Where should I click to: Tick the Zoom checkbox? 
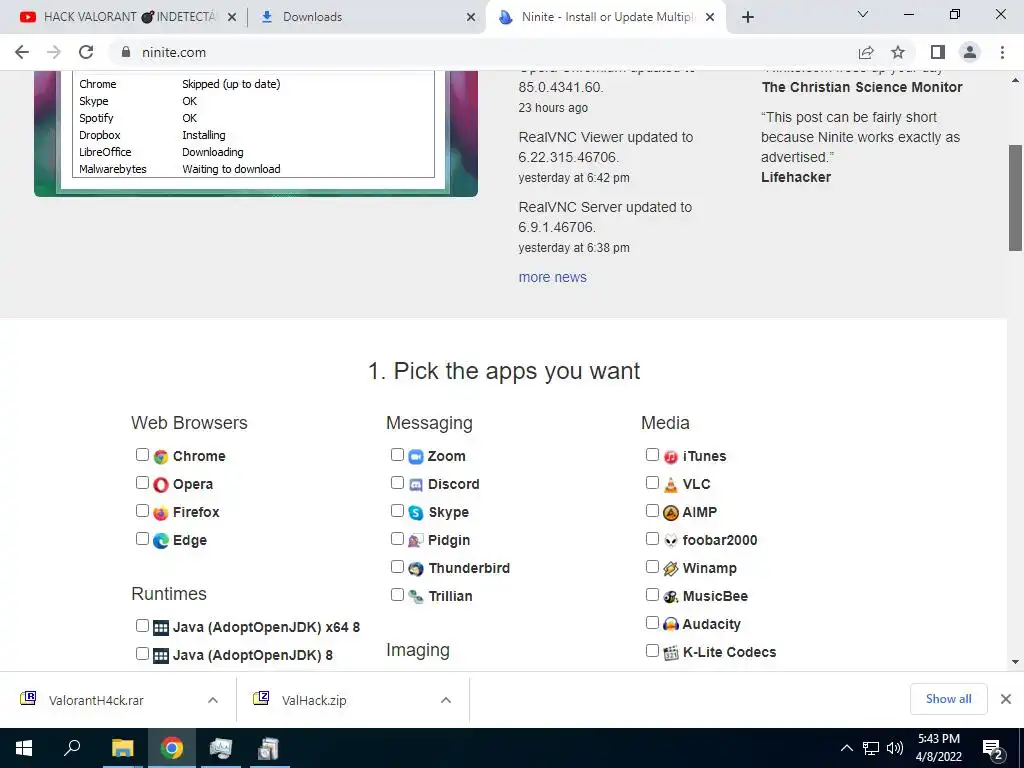point(397,455)
